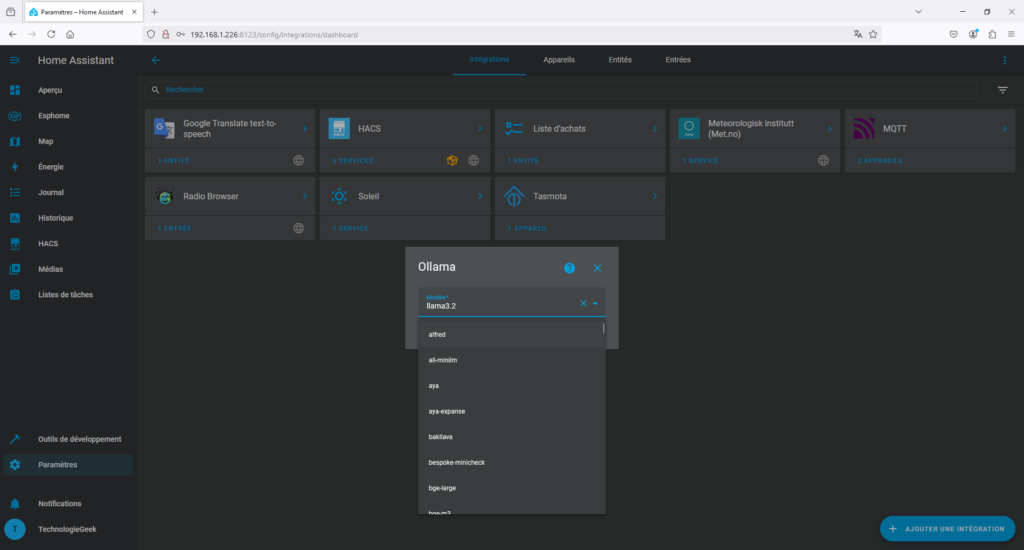Screen dimensions: 1024x550
Task: Open Ollama dialog help icon
Action: pos(569,268)
